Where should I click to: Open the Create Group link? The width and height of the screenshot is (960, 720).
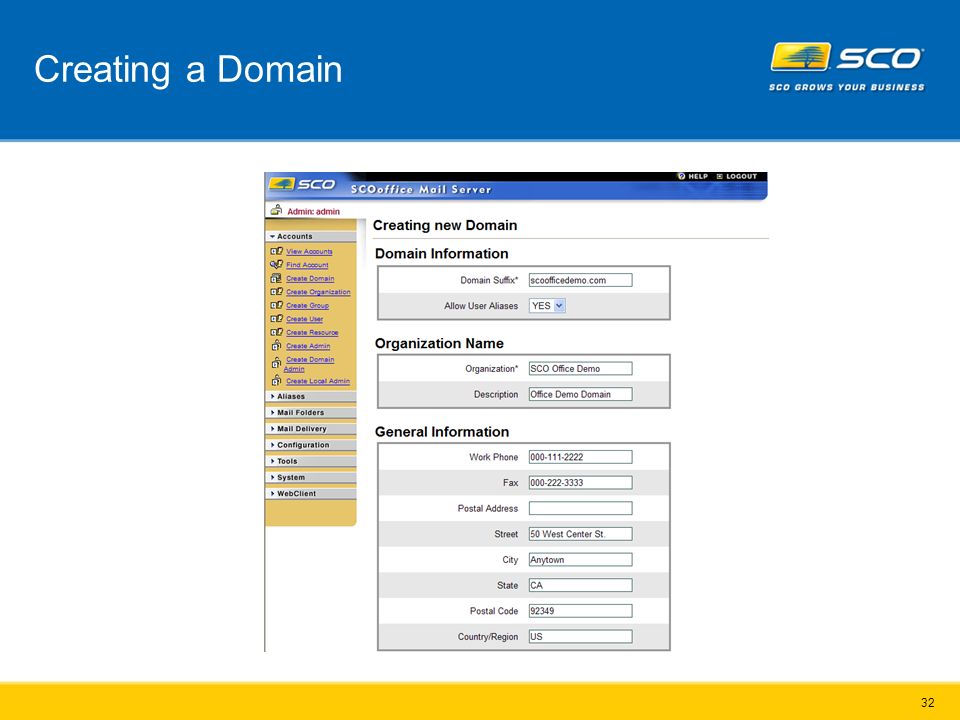coord(307,306)
